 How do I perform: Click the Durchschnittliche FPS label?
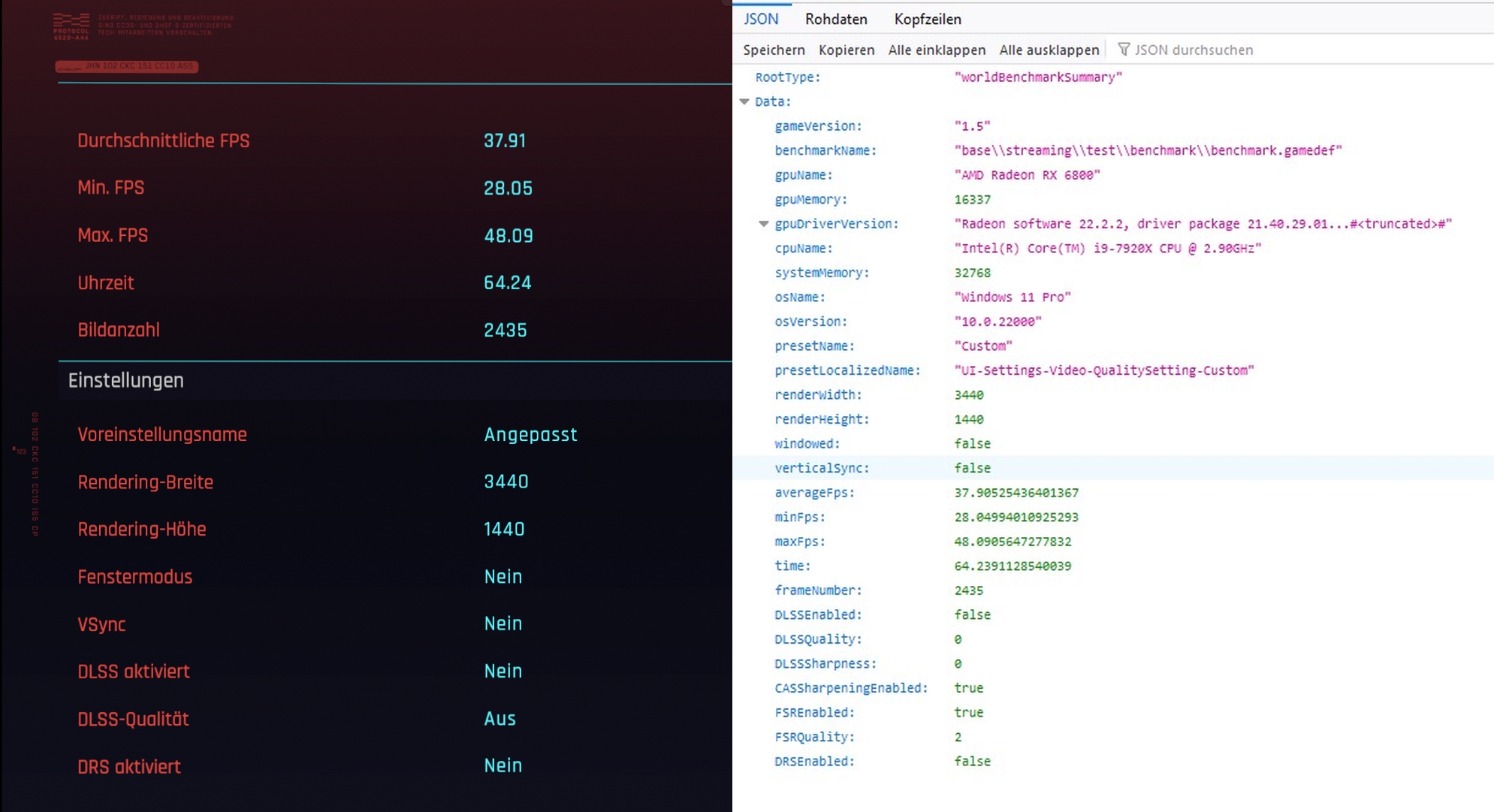163,141
